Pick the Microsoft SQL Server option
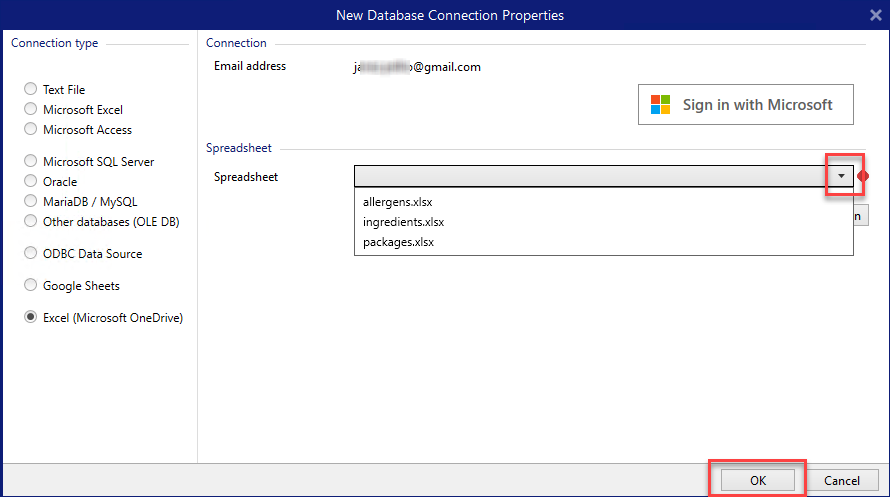 [x=31, y=162]
